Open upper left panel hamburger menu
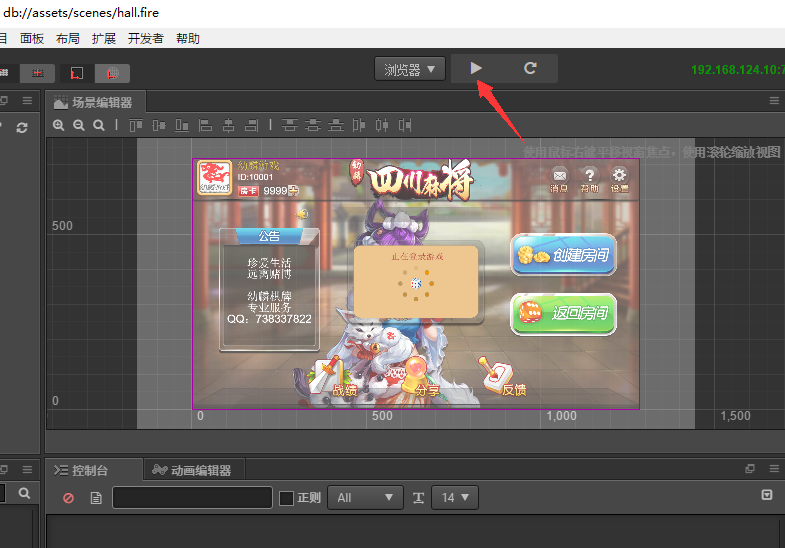Image resolution: width=785 pixels, height=548 pixels. [27, 101]
